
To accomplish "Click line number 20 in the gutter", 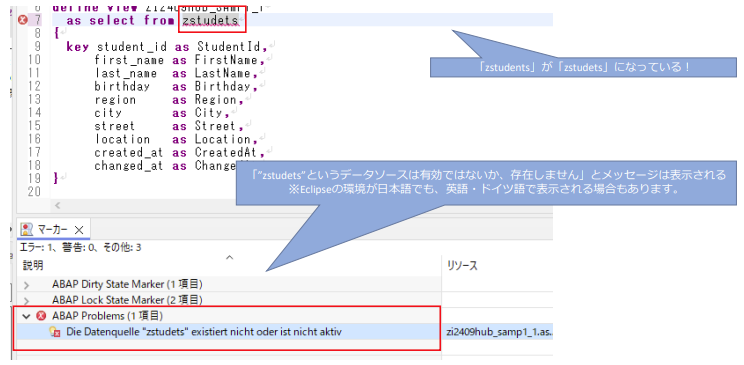I will [x=35, y=192].
